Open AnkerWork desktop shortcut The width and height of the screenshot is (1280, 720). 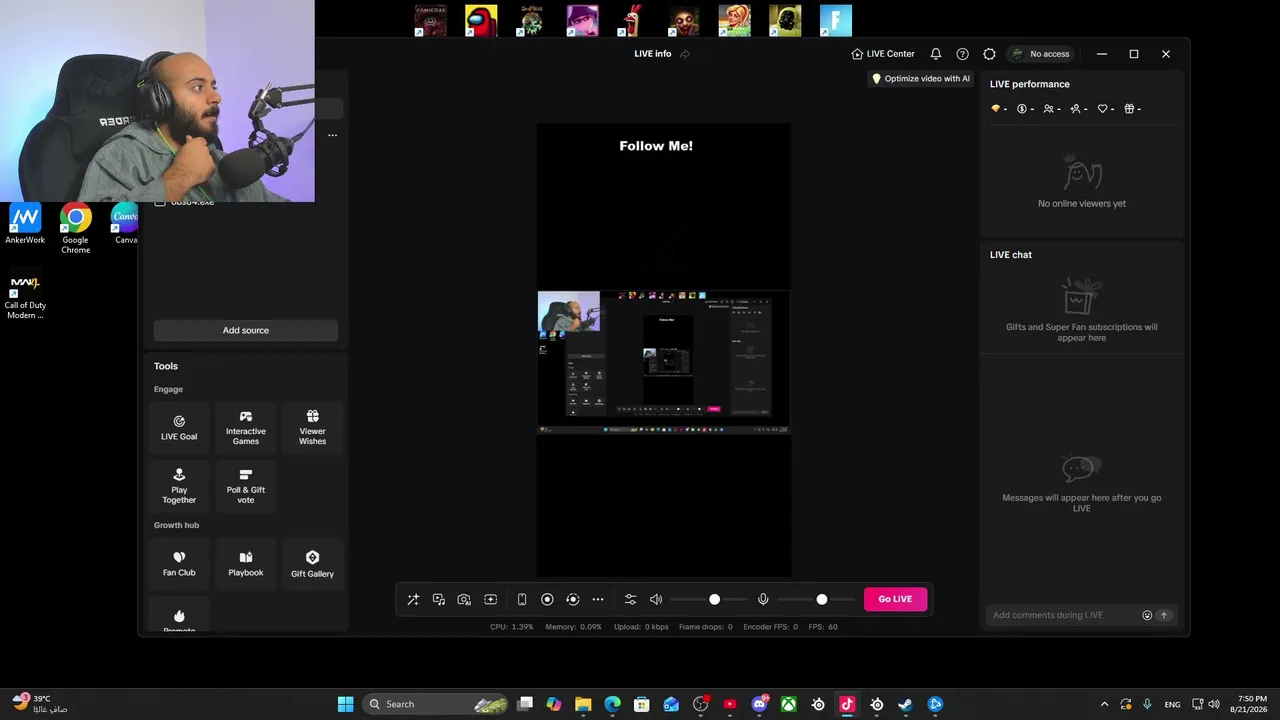pyautogui.click(x=25, y=224)
